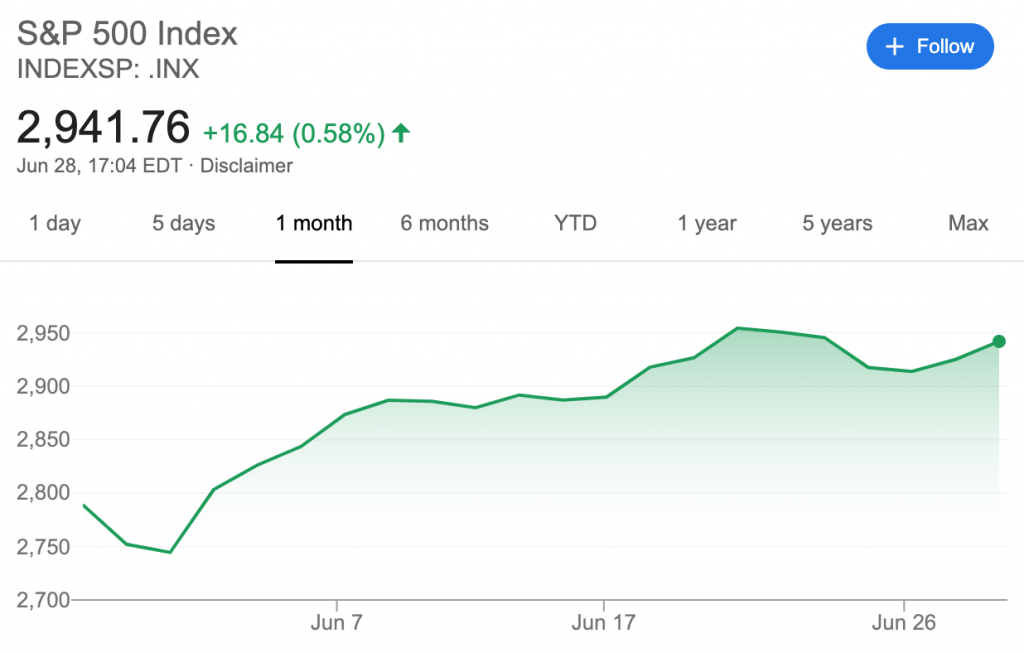Click the S&P 500 Index title
Viewport: 1024px width, 653px height.
pos(127,34)
